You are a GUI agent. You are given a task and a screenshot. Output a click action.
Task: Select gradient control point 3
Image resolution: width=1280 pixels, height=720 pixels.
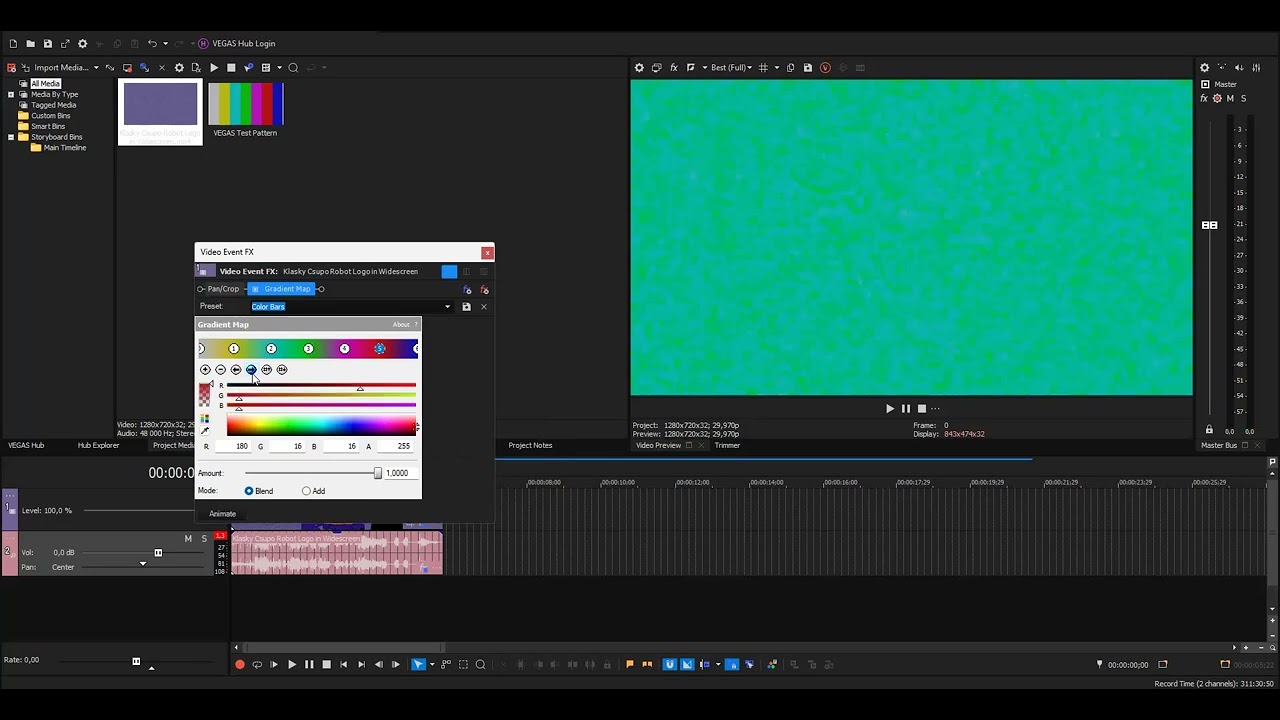click(x=308, y=349)
